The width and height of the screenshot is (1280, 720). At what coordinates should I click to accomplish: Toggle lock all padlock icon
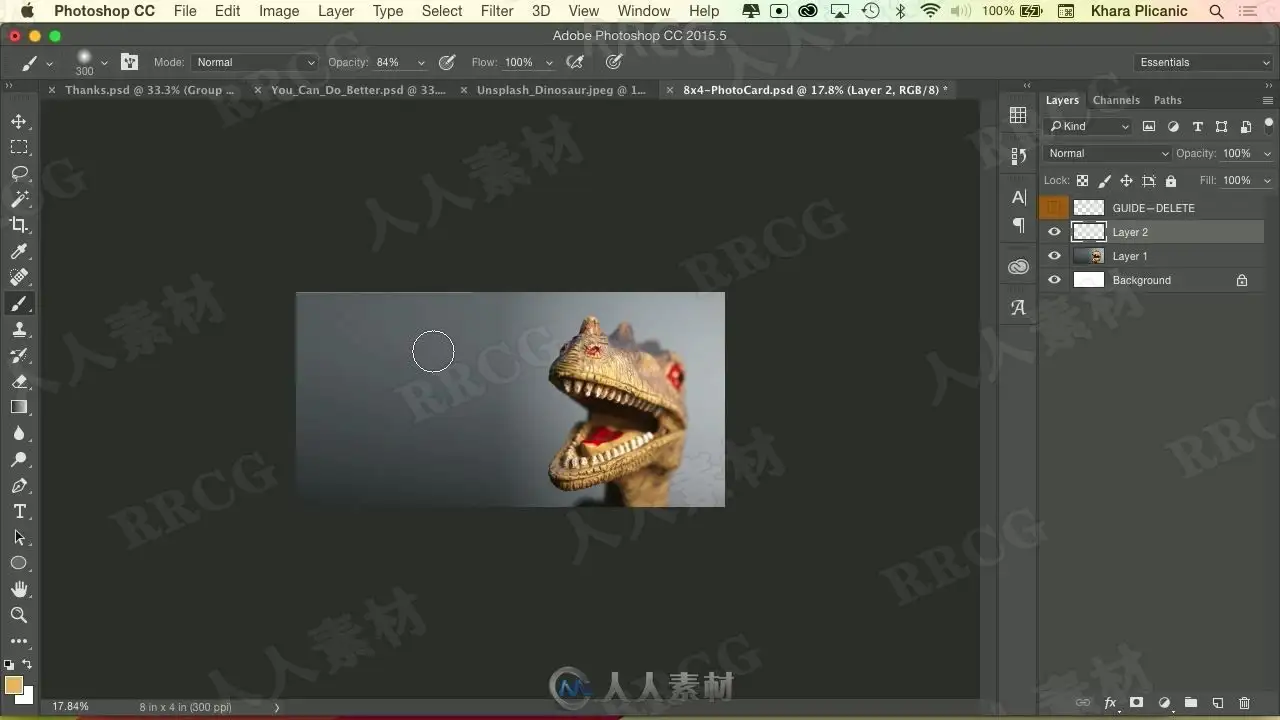coord(1171,181)
